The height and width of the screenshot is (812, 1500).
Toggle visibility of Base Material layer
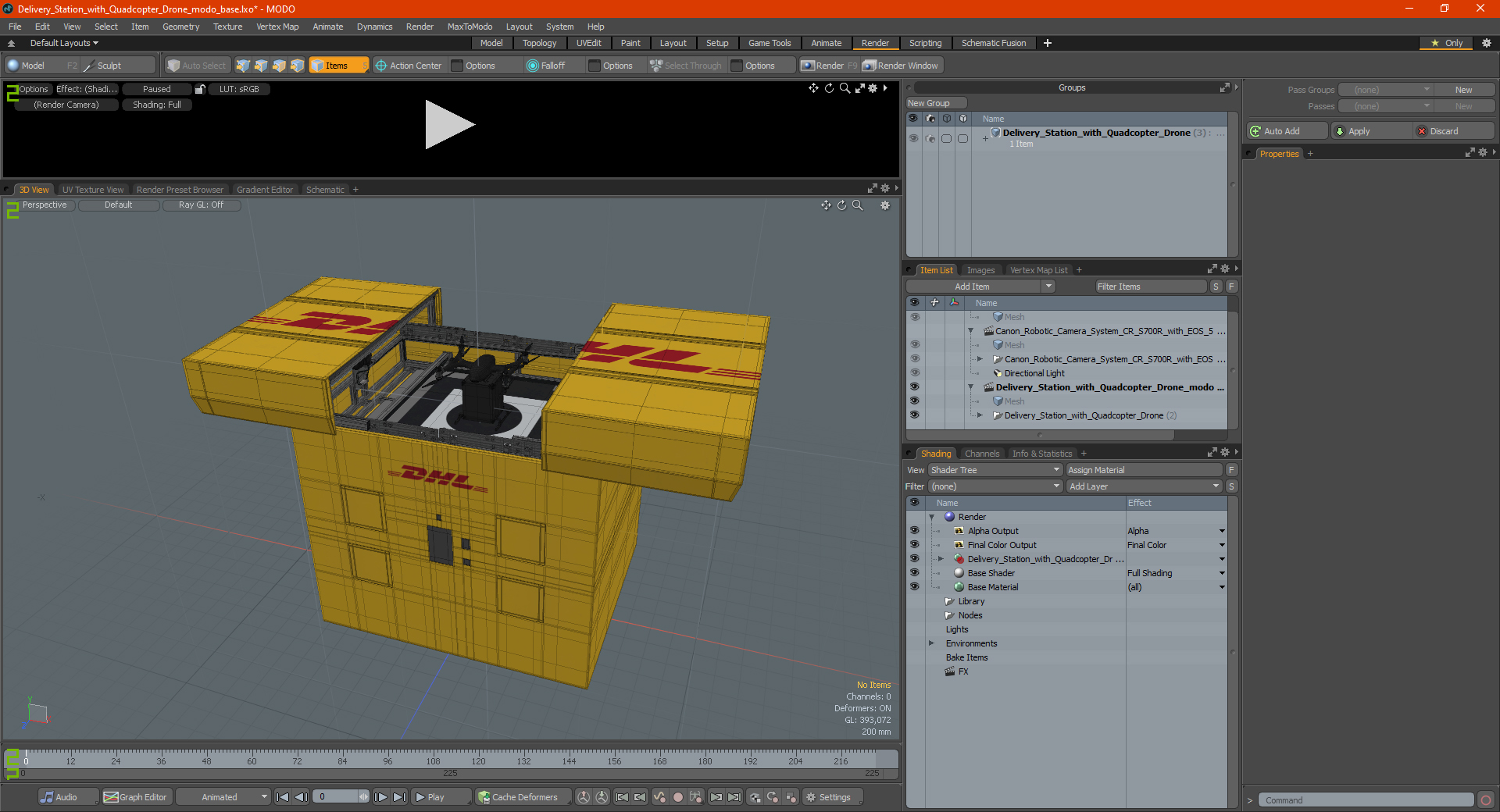914,587
